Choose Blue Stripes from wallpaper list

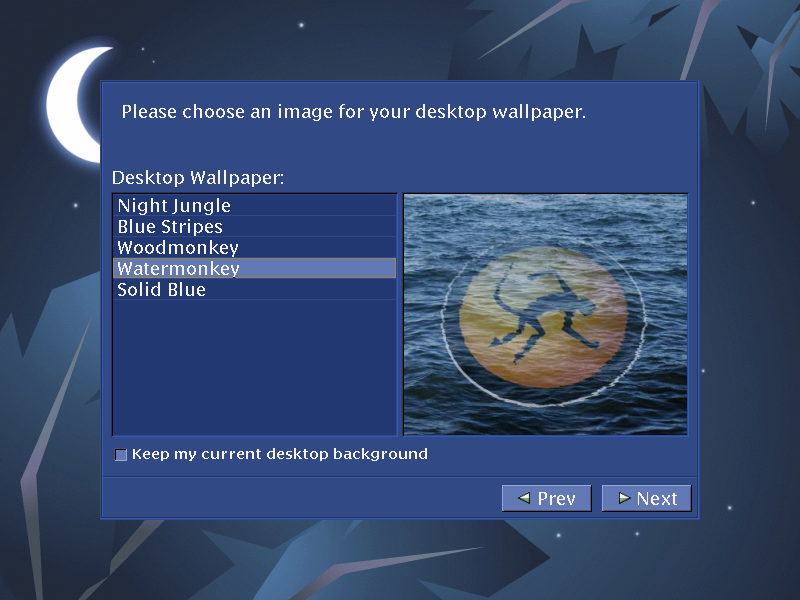(254, 227)
